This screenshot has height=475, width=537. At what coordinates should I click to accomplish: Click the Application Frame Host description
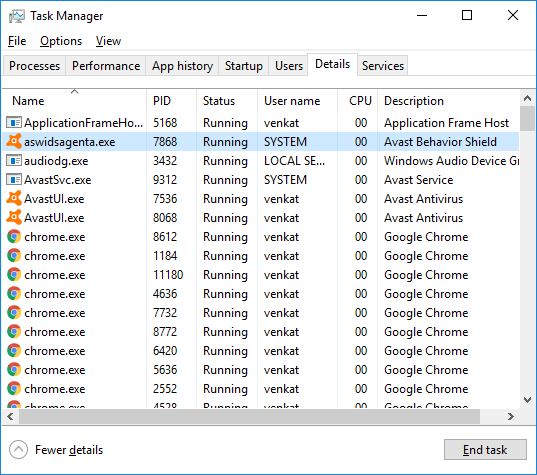(x=447, y=123)
